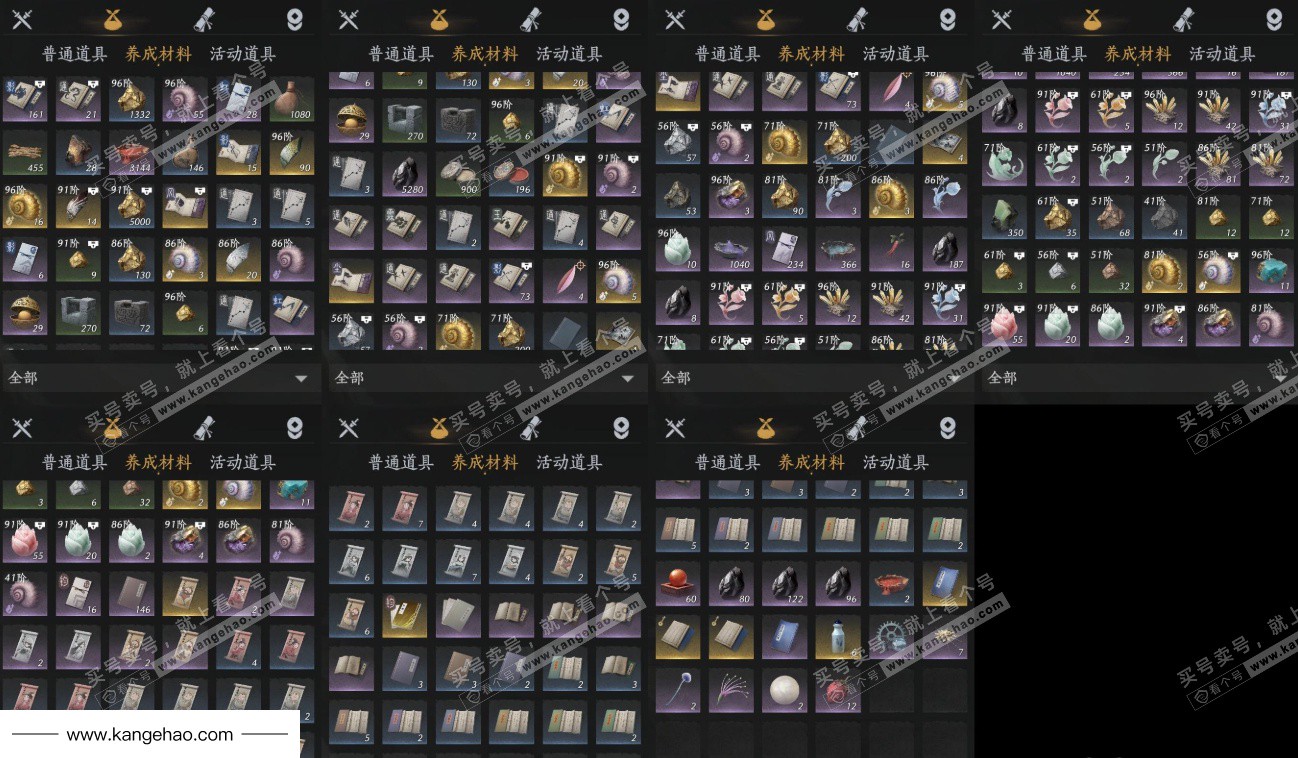Screen dimensions: 1298x758
Task: Open 活动道具 tab in the bottom-right inventory panel
Action: (x=896, y=462)
